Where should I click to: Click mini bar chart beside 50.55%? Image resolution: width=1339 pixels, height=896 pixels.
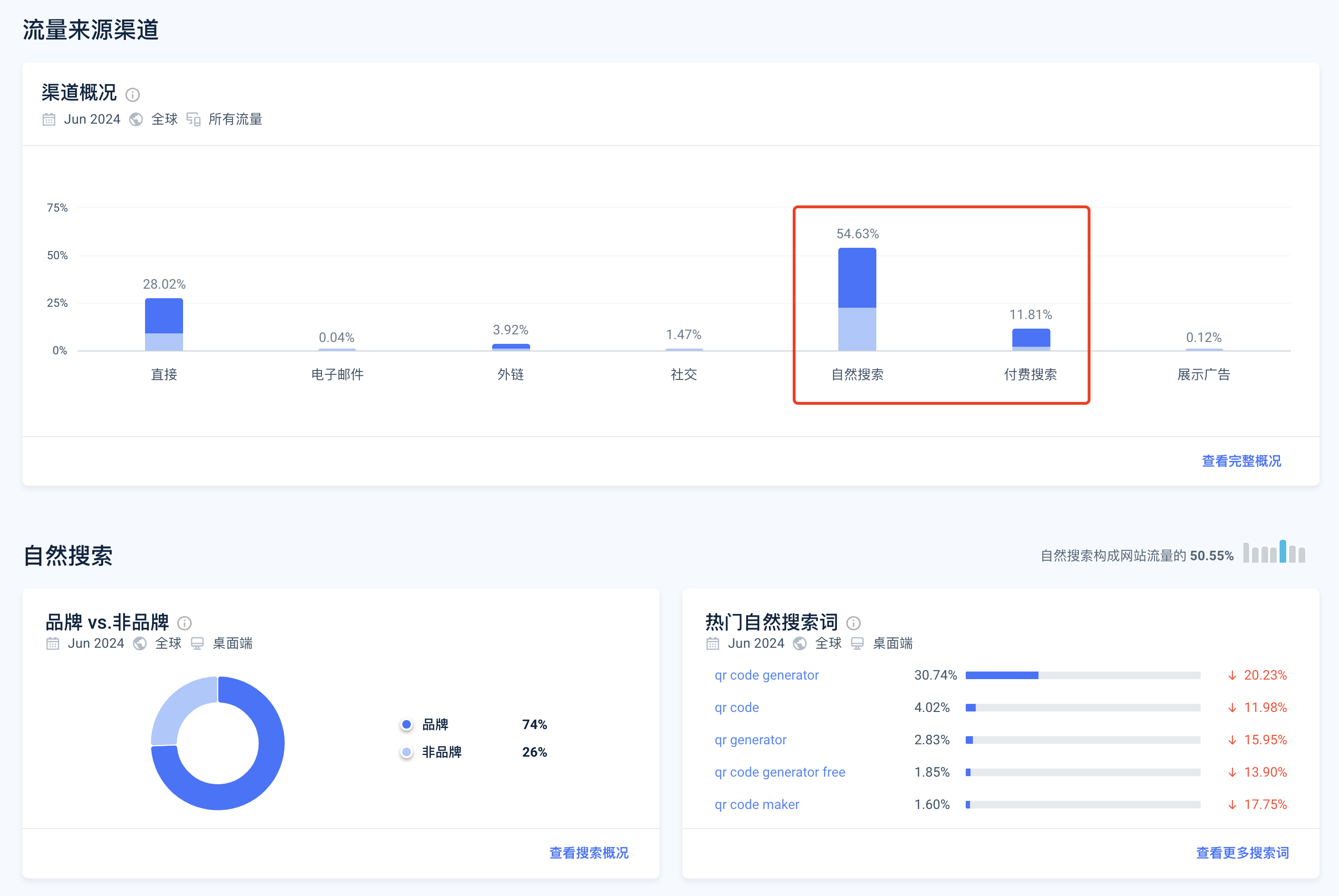pyautogui.click(x=1274, y=551)
